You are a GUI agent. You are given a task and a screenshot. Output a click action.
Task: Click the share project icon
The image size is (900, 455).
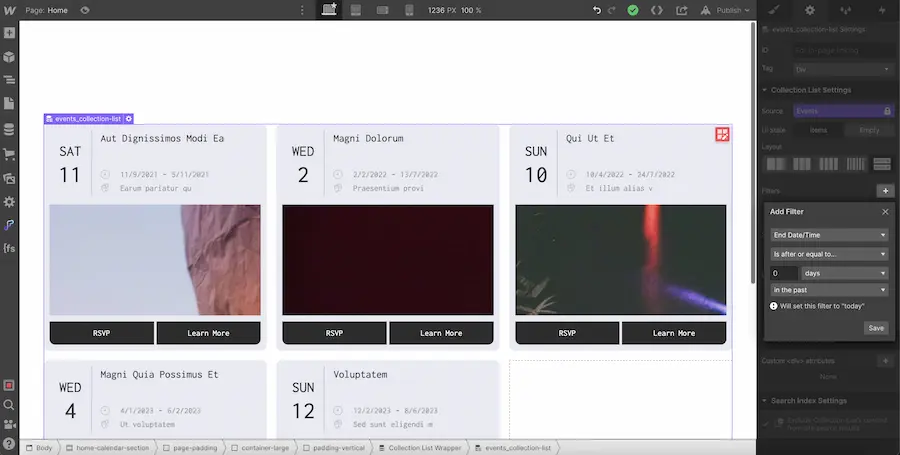681,10
